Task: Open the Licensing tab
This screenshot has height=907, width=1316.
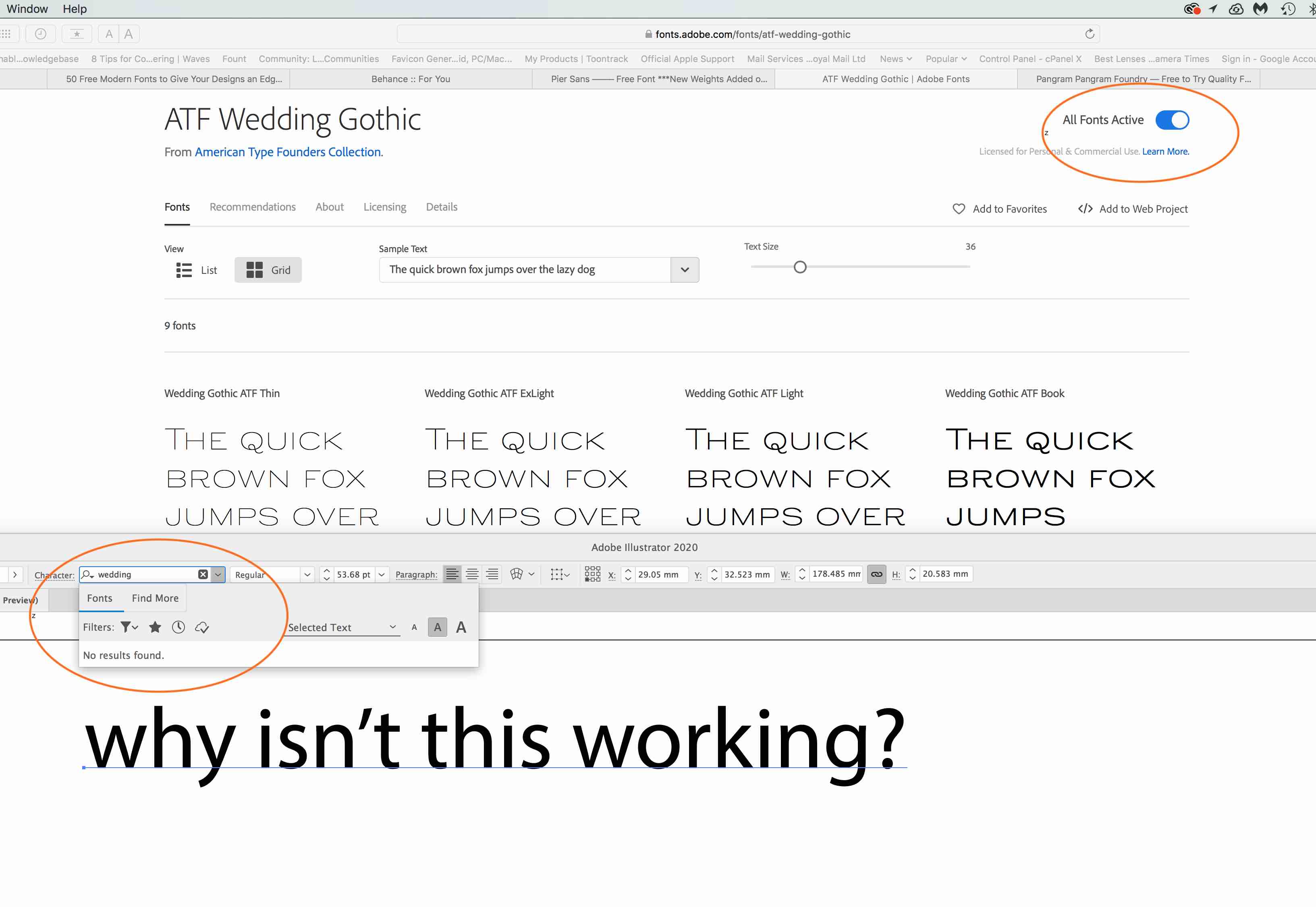Action: click(385, 207)
